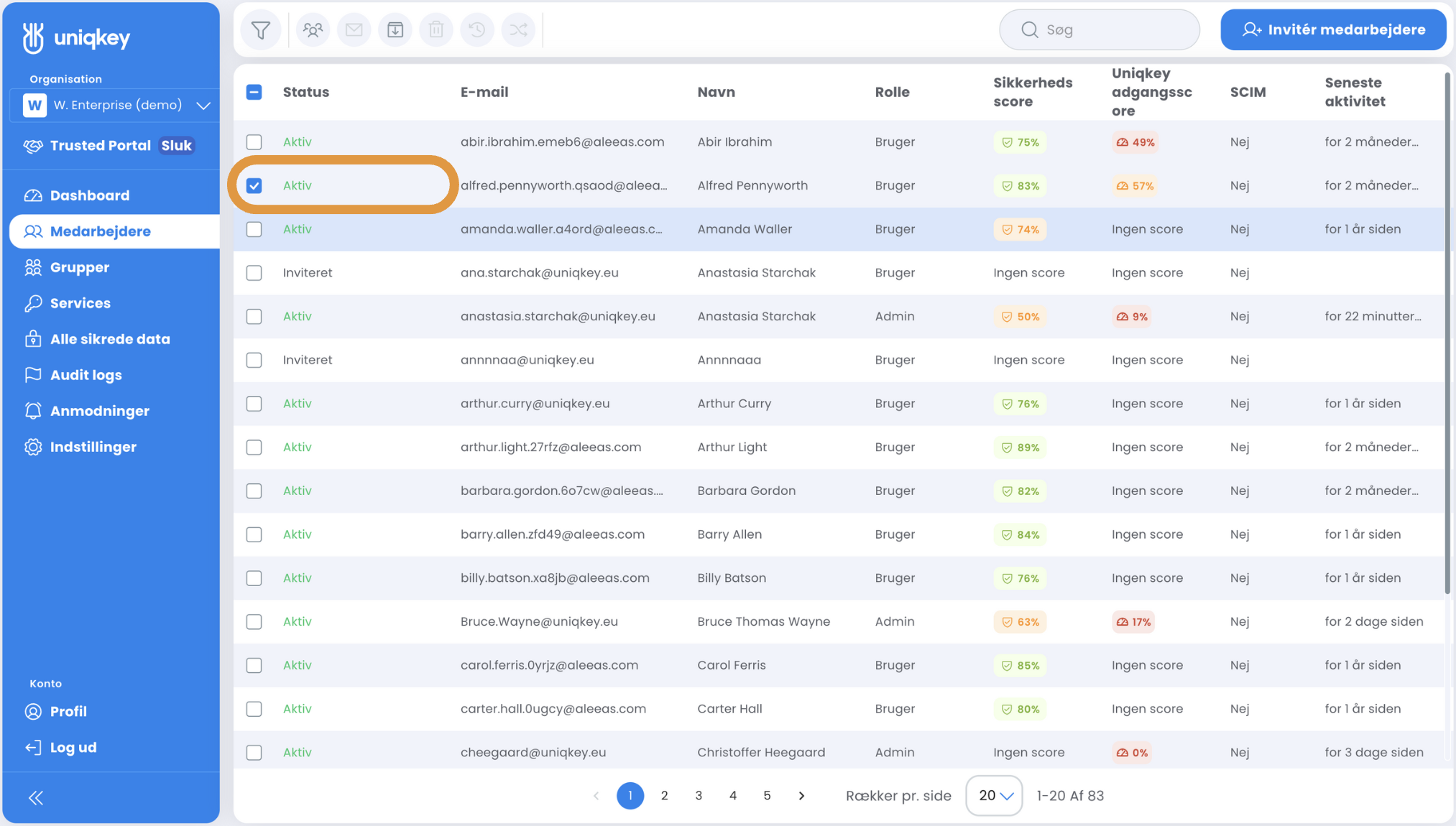Click Invitér medarbejdere button
1456x826 pixels.
coord(1334,30)
